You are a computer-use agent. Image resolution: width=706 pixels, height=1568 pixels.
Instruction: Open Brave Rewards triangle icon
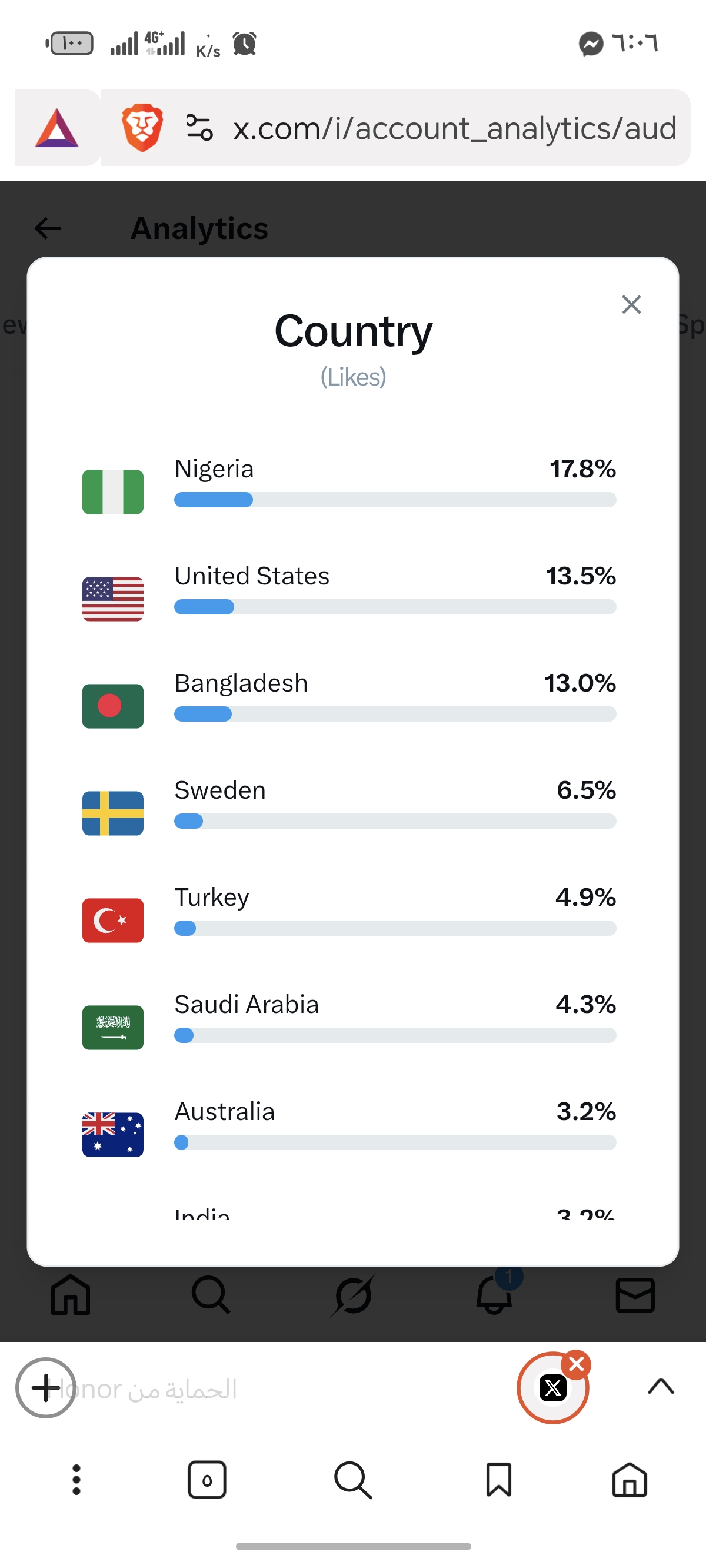pyautogui.click(x=57, y=128)
